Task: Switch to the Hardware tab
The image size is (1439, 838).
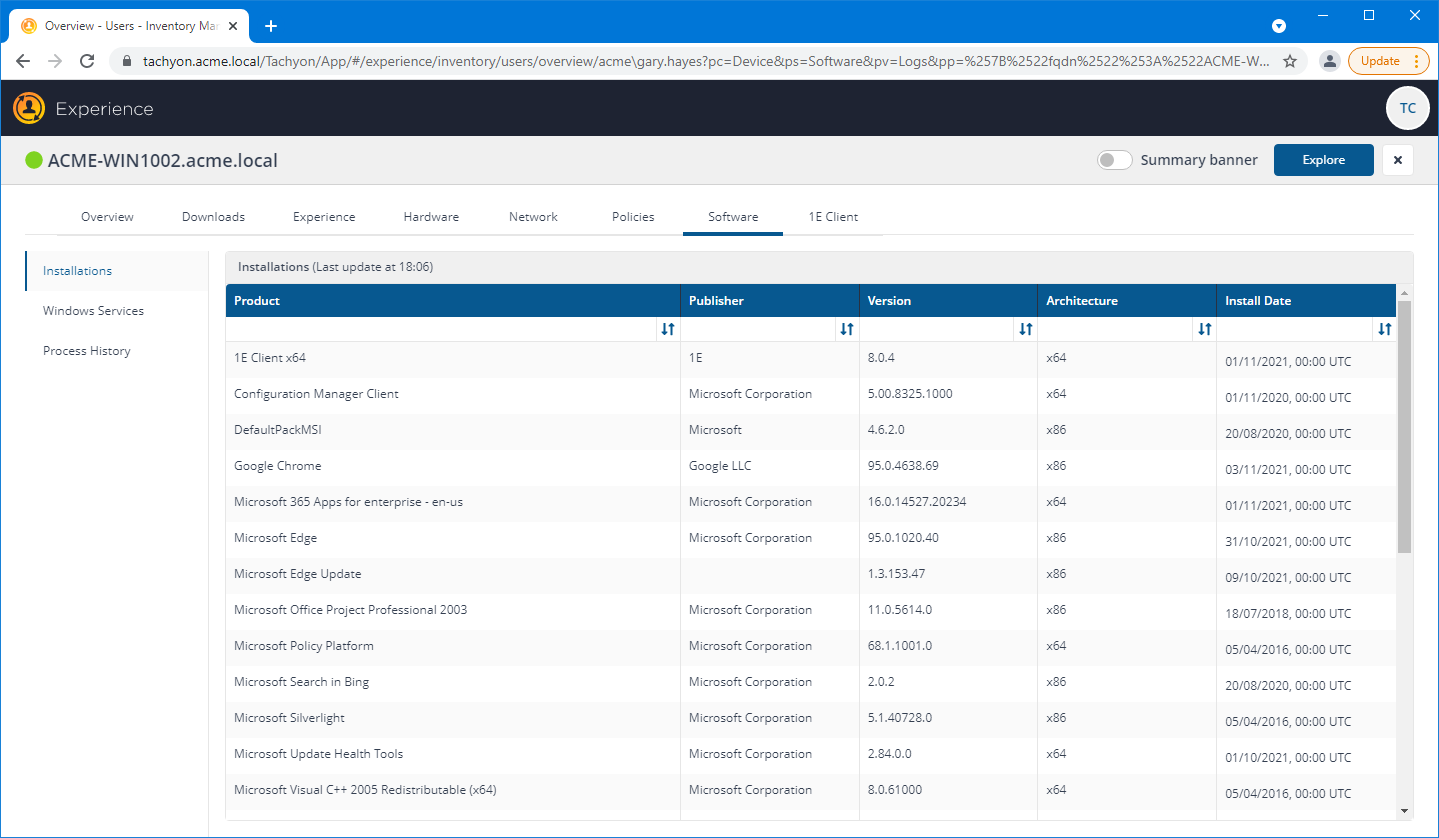Action: click(x=431, y=217)
